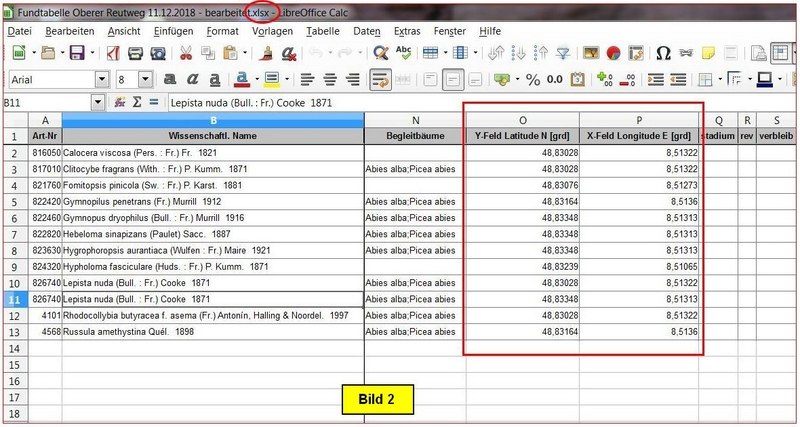Open the Extras menu
Image resolution: width=800 pixels, height=427 pixels.
(407, 31)
